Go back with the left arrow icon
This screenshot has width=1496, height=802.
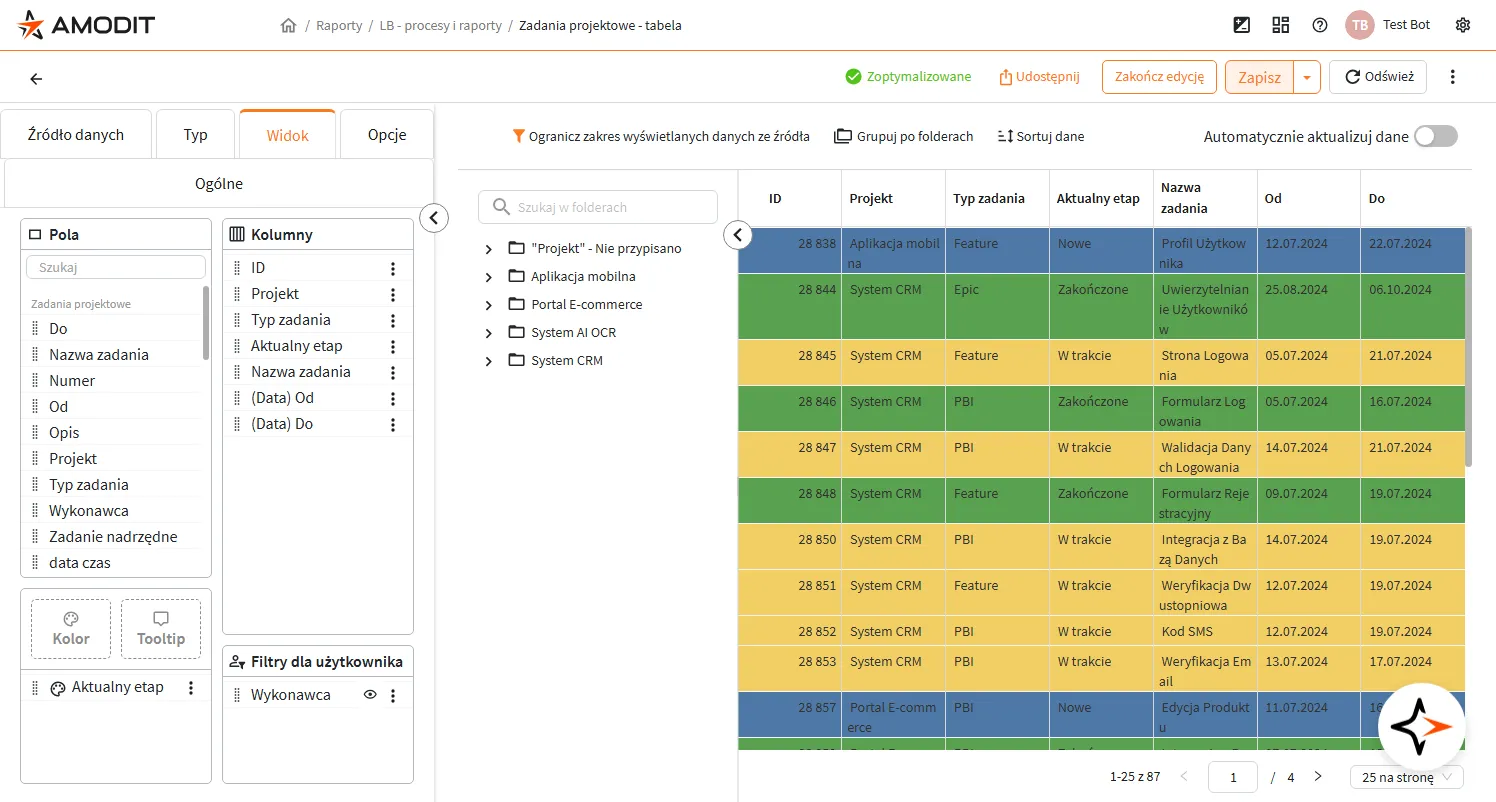pos(36,78)
